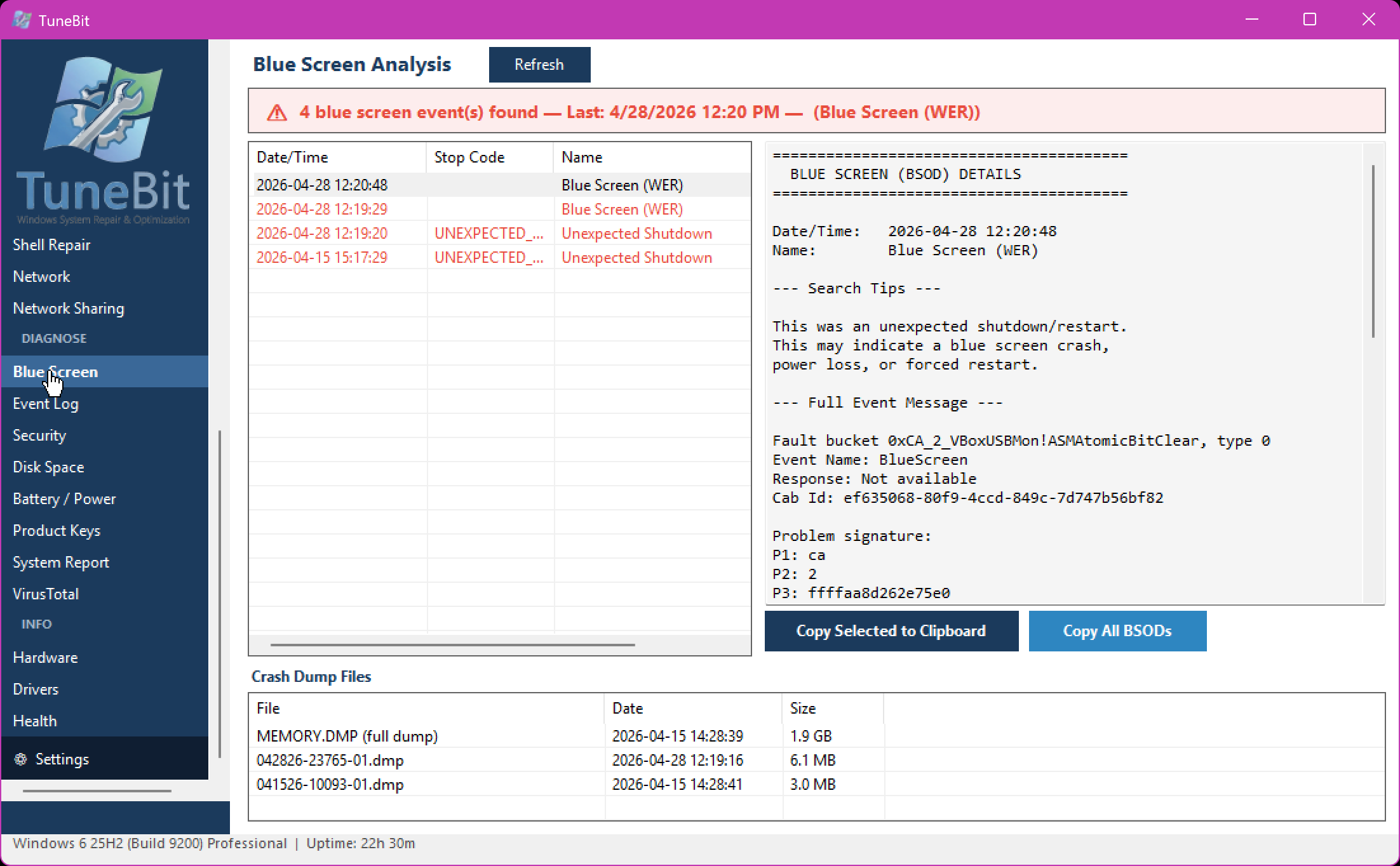1400x866 pixels.
Task: Click the sidebar horizontal scrollbar
Action: click(x=97, y=790)
